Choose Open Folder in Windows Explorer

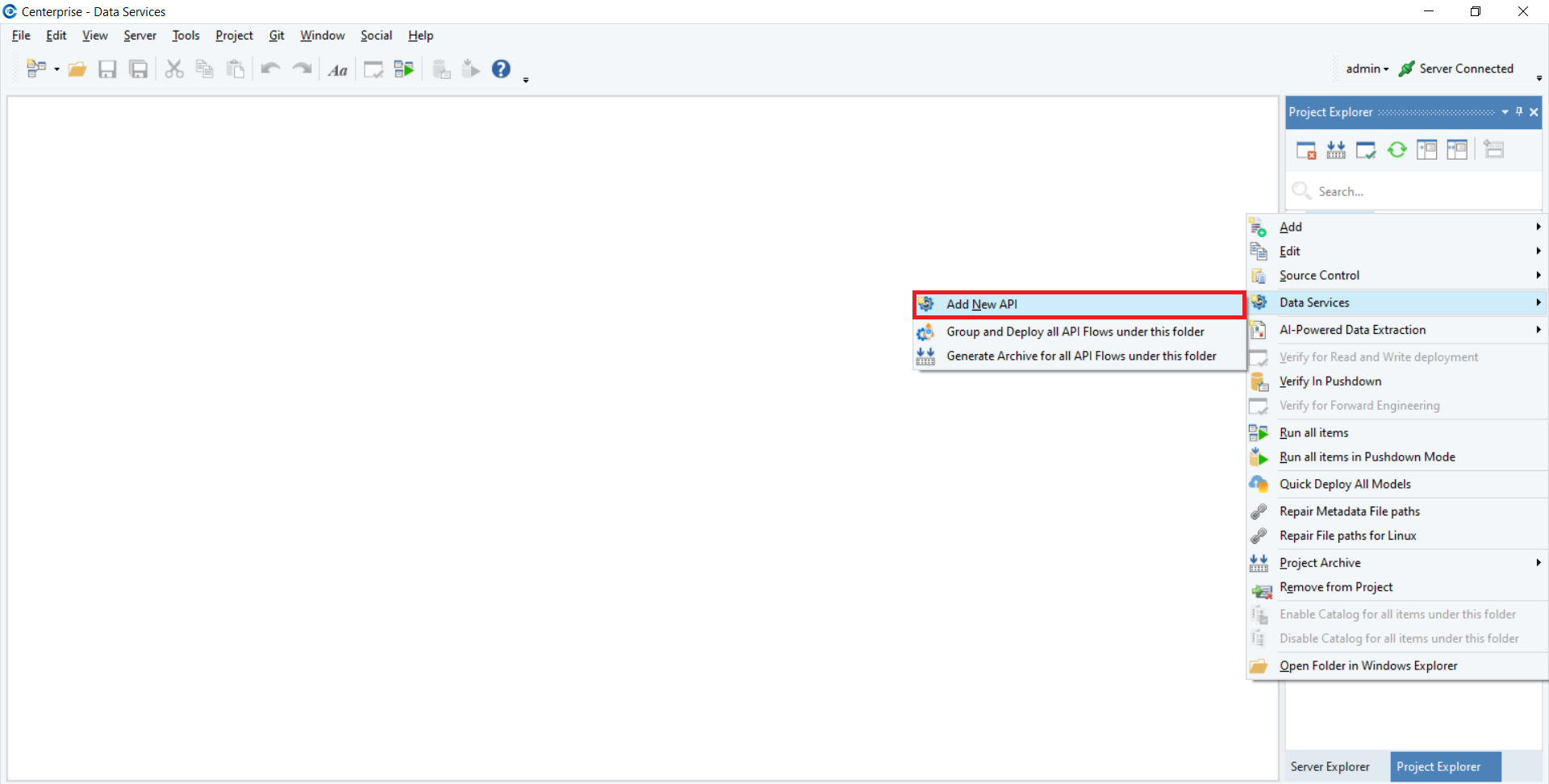click(x=1397, y=665)
